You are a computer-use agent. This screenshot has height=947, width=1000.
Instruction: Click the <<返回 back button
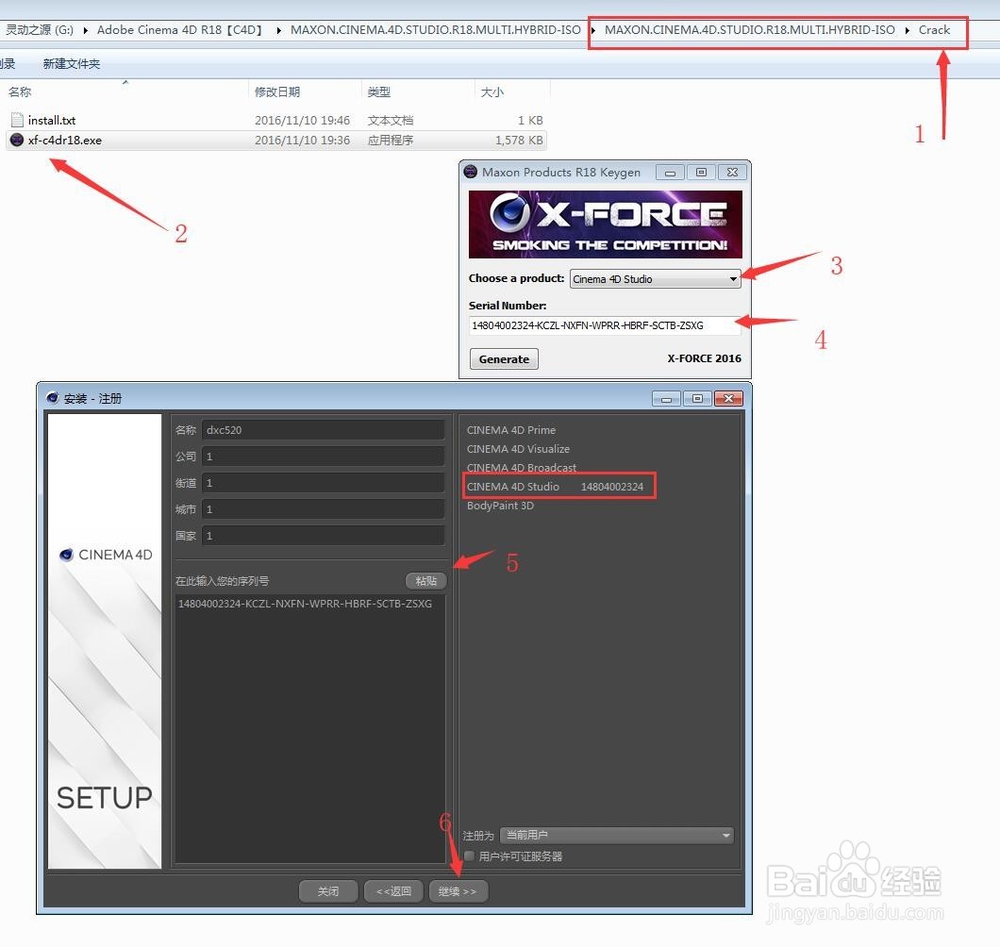pos(393,891)
